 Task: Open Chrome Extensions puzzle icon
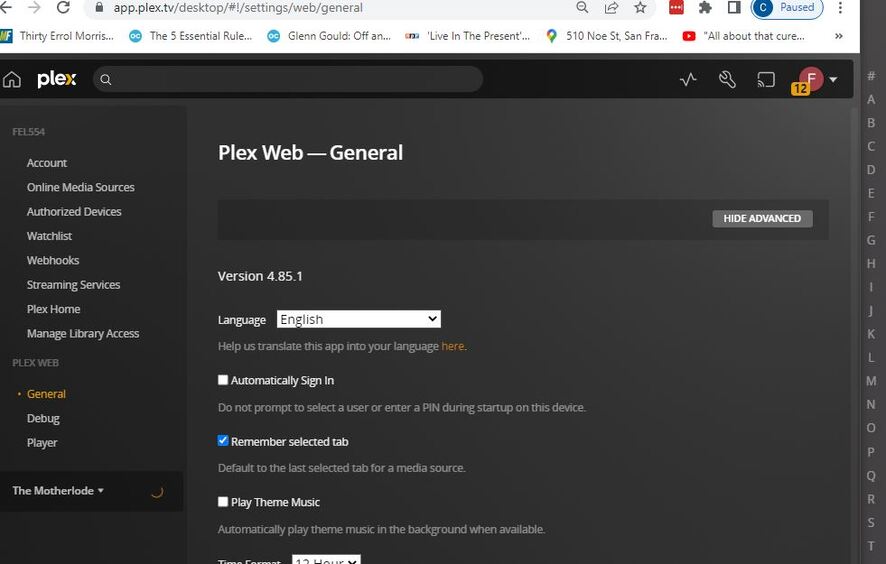[705, 7]
